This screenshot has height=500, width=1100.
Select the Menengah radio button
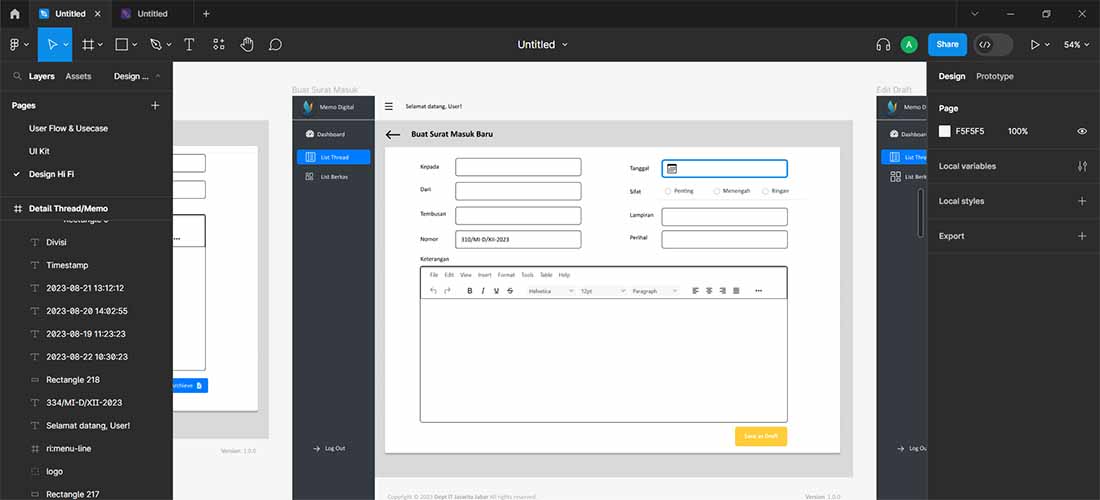(716, 191)
